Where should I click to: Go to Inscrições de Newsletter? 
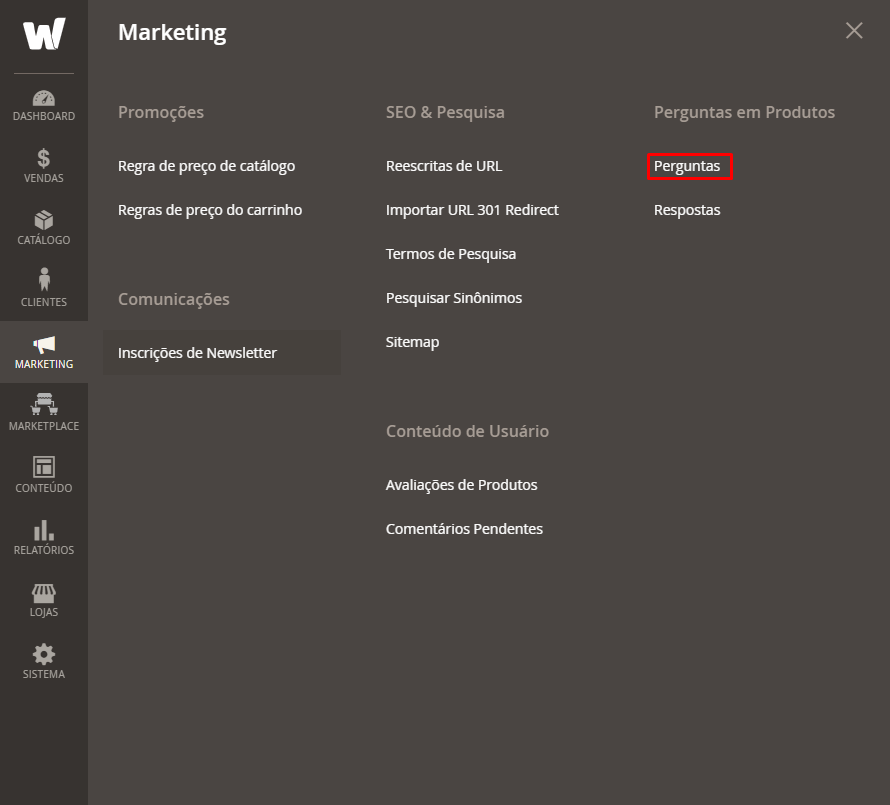coord(198,353)
